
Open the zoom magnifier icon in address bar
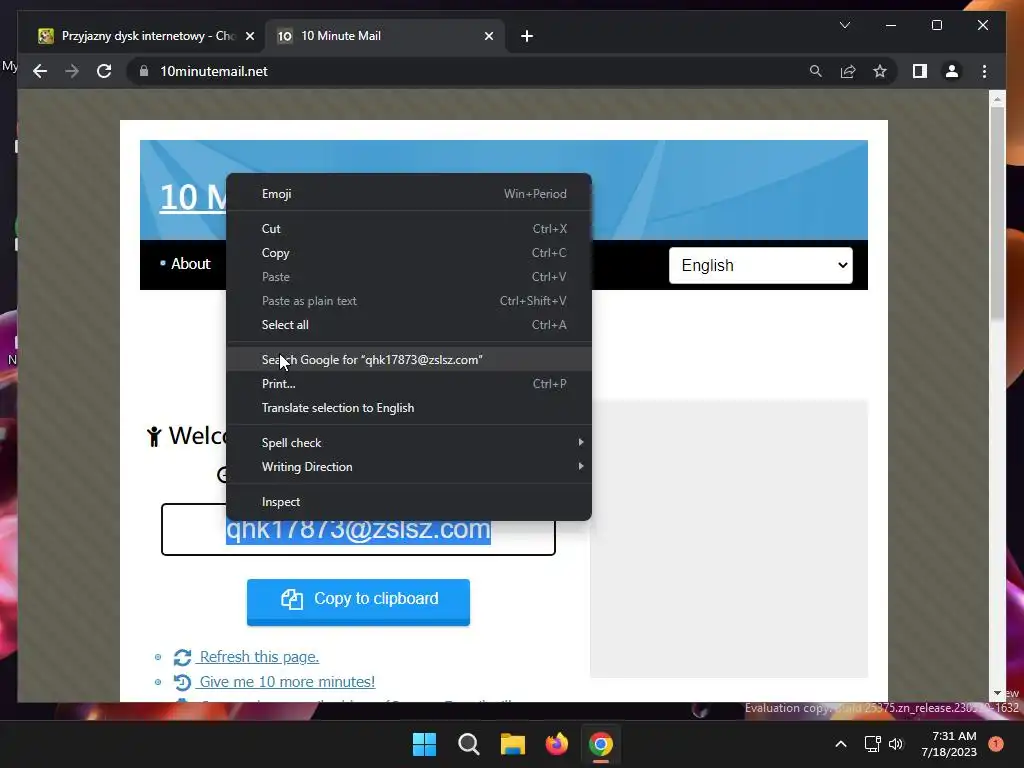coord(816,71)
